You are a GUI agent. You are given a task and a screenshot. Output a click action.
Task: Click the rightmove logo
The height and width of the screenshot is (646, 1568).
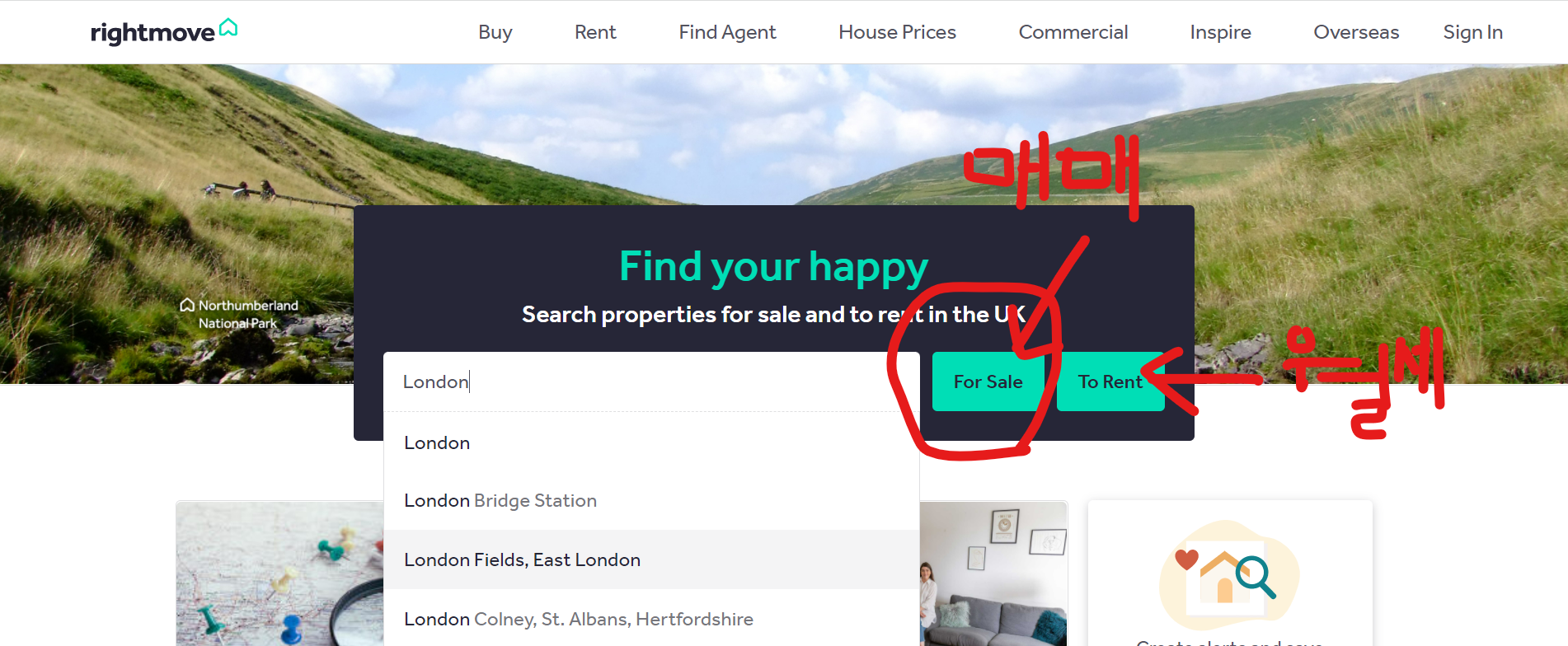[164, 31]
